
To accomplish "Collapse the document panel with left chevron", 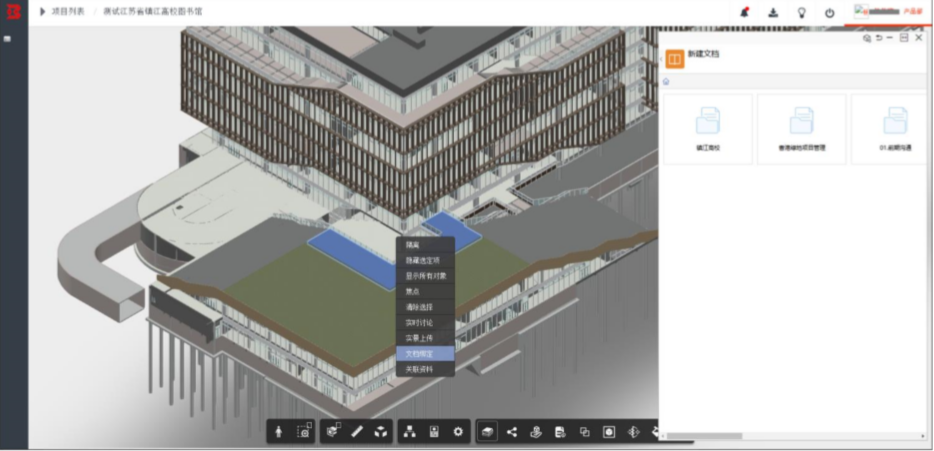I will tap(661, 59).
